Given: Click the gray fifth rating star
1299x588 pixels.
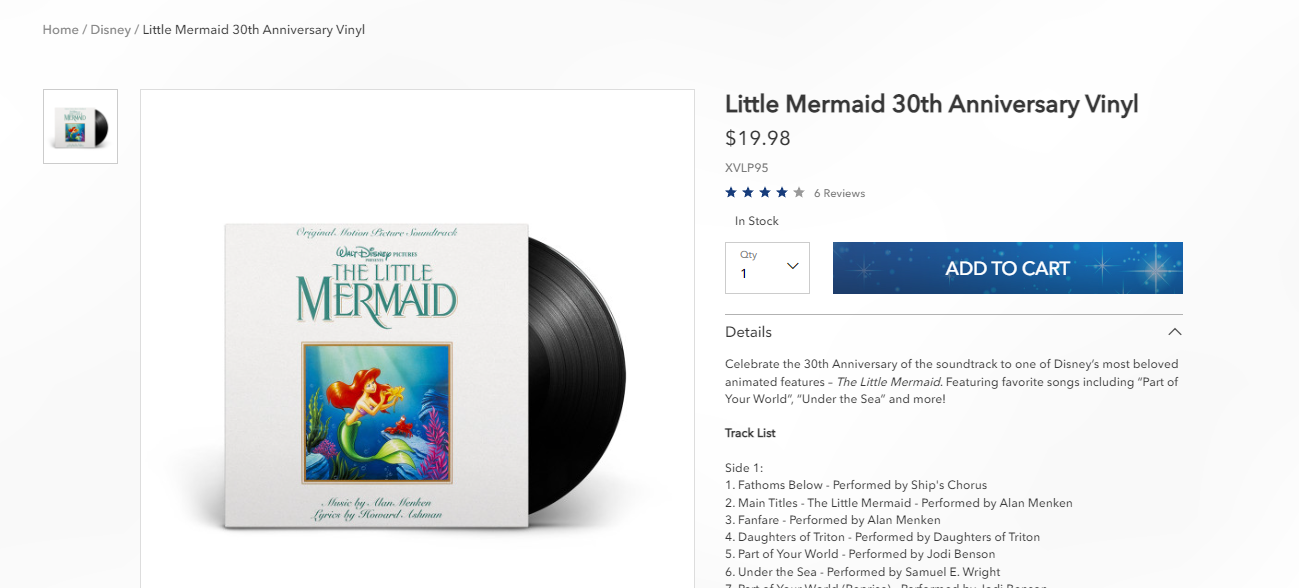Looking at the screenshot, I should (x=799, y=193).
